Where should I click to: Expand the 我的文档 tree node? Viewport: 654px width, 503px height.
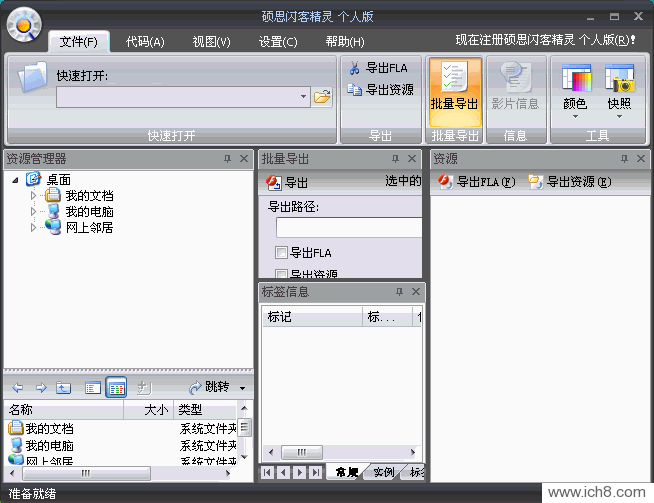[x=33, y=195]
